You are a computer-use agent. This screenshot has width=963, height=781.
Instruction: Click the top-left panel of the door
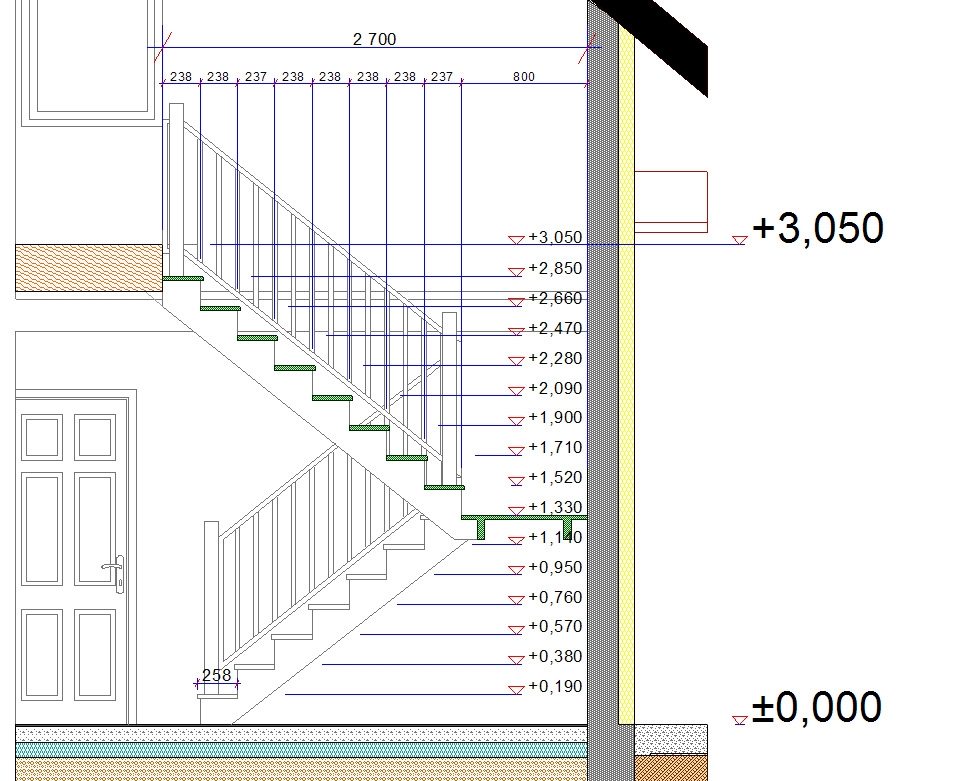point(42,438)
